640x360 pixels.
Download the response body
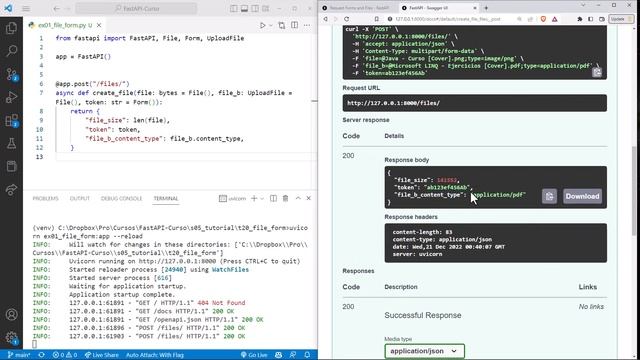click(582, 196)
